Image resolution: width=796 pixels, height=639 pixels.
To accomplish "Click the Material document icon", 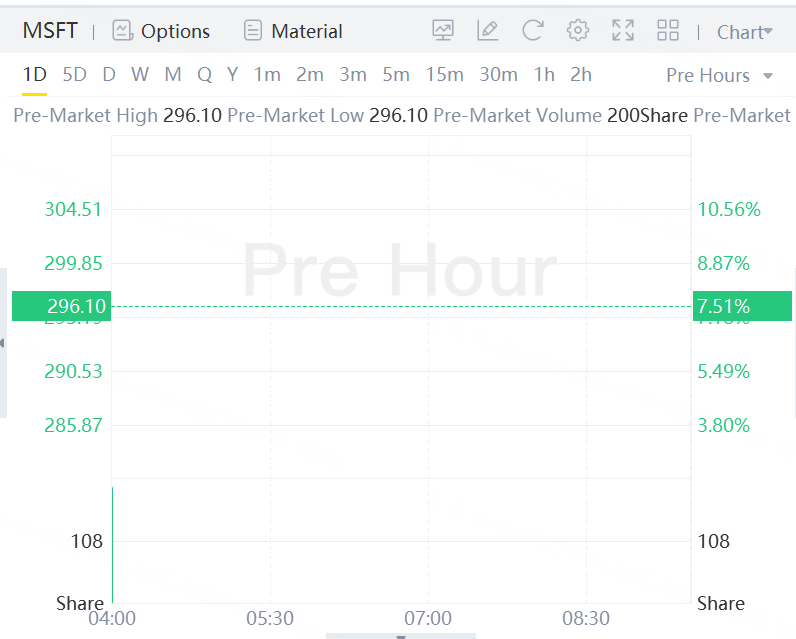I will 253,31.
